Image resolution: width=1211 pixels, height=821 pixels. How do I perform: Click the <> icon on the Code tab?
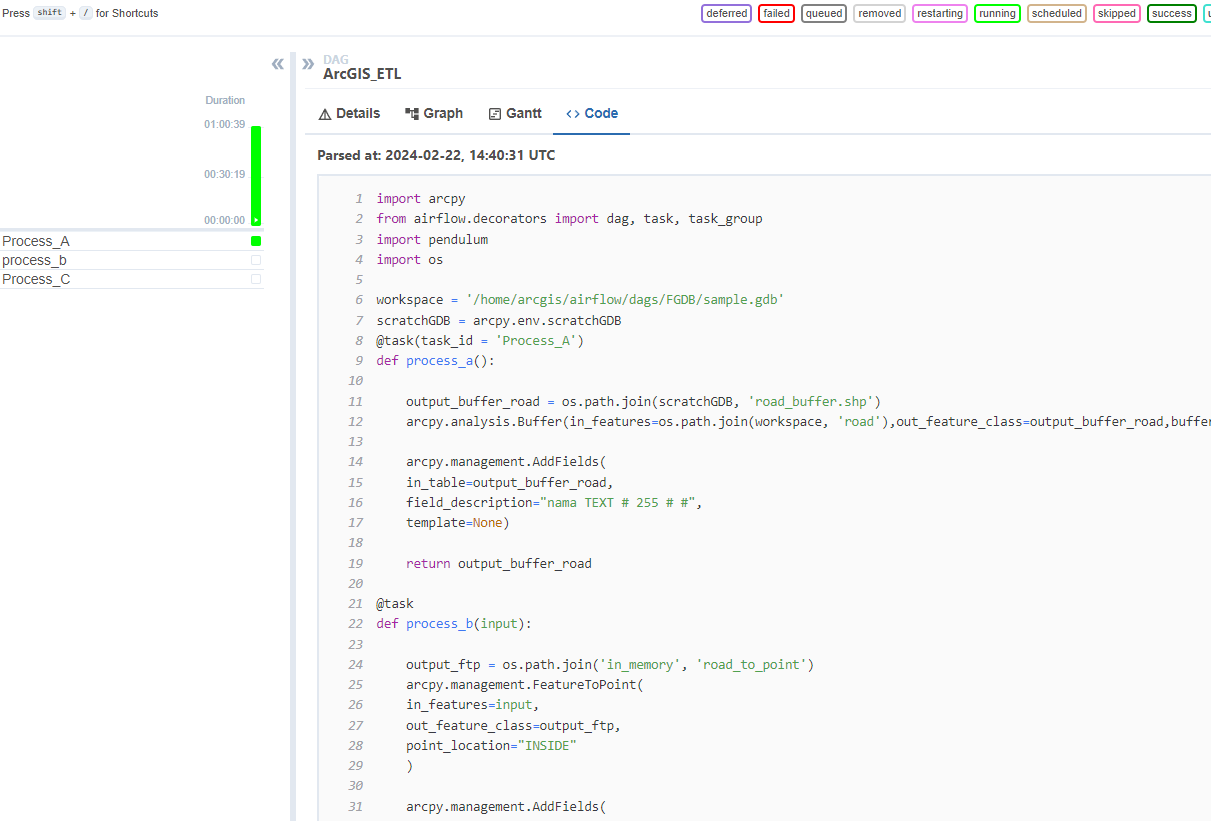(571, 113)
